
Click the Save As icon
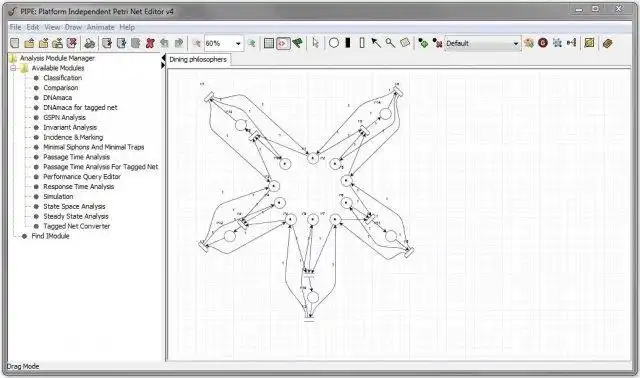point(58,43)
